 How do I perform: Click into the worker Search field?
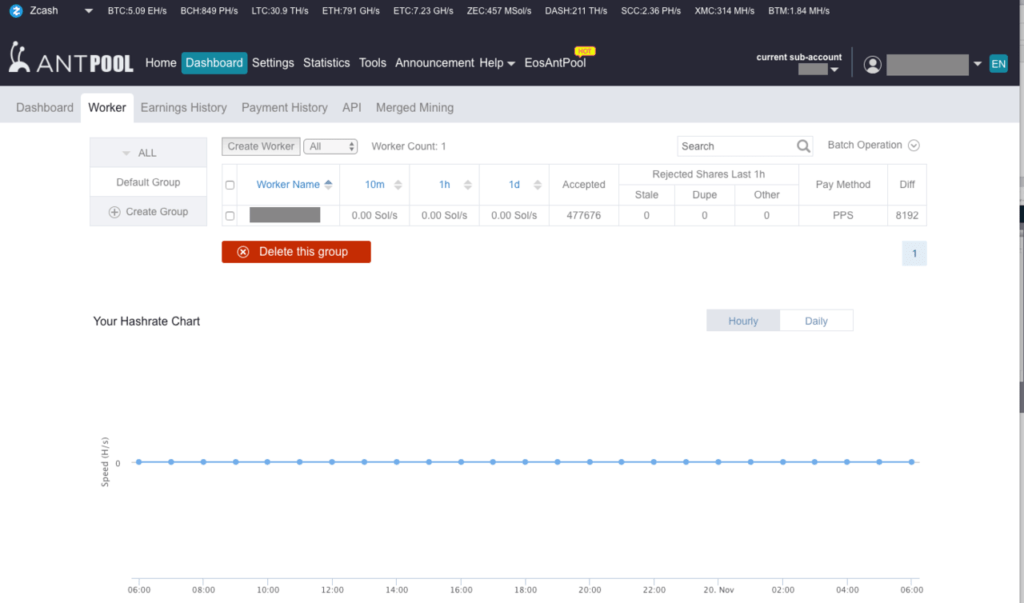(x=735, y=146)
